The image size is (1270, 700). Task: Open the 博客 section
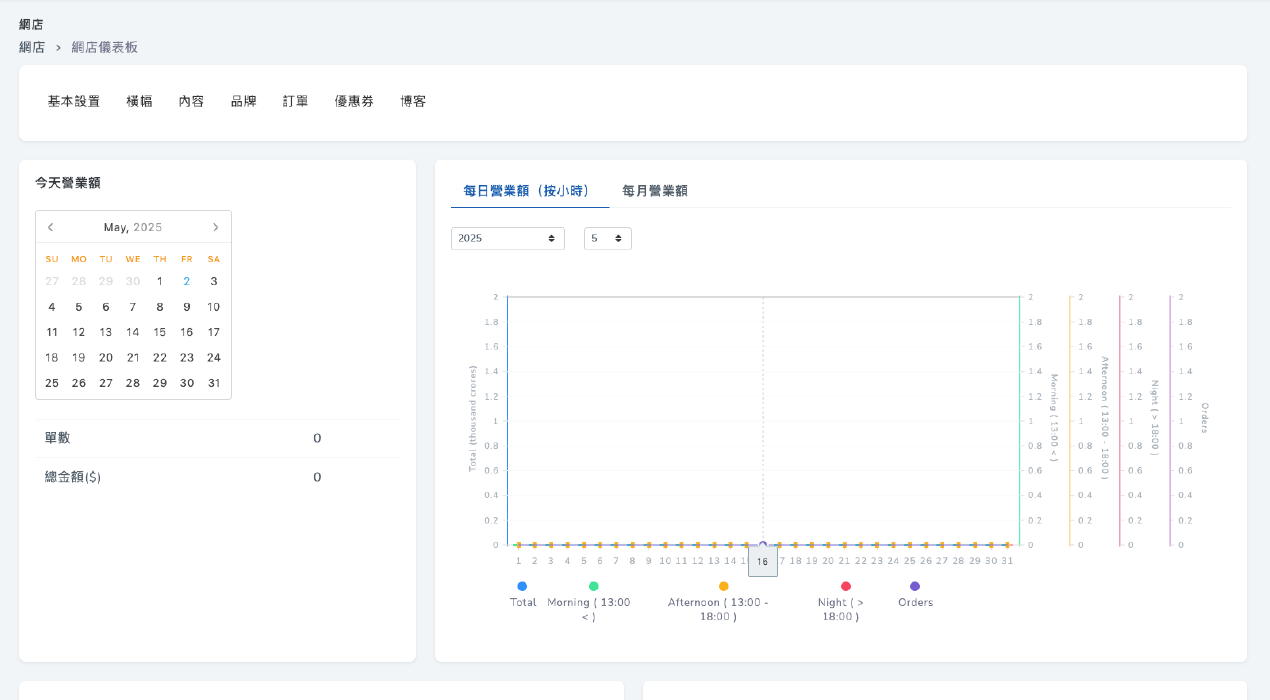point(413,101)
